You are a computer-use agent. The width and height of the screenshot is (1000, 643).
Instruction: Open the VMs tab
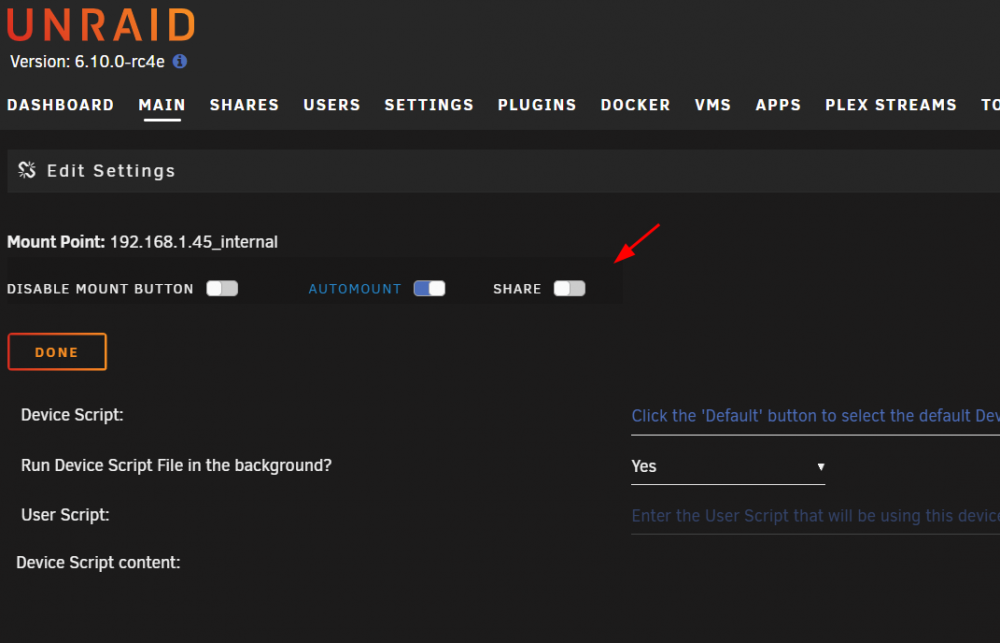(x=713, y=105)
